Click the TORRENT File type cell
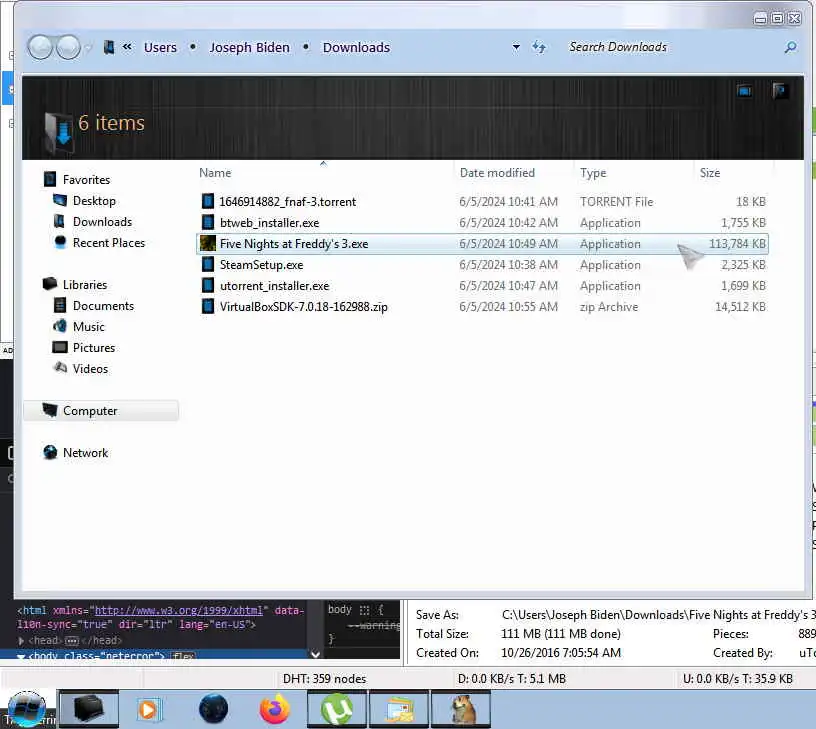Screen dimensions: 816x729 [x=616, y=201]
